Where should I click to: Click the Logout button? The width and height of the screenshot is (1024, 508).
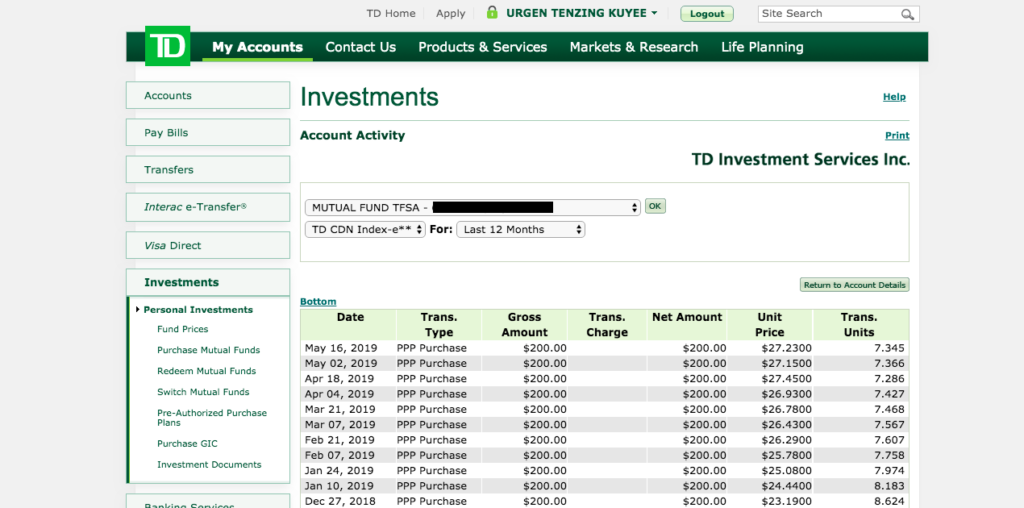click(707, 14)
